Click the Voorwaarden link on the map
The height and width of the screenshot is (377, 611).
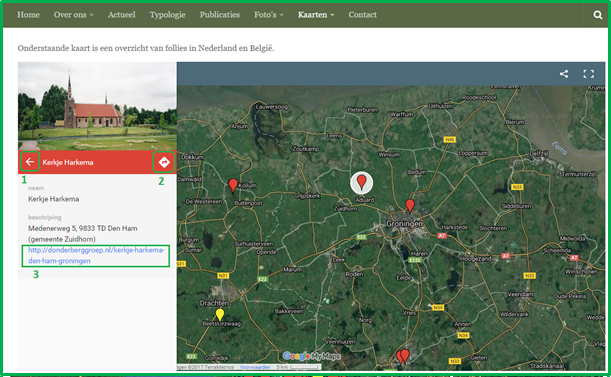[x=255, y=367]
